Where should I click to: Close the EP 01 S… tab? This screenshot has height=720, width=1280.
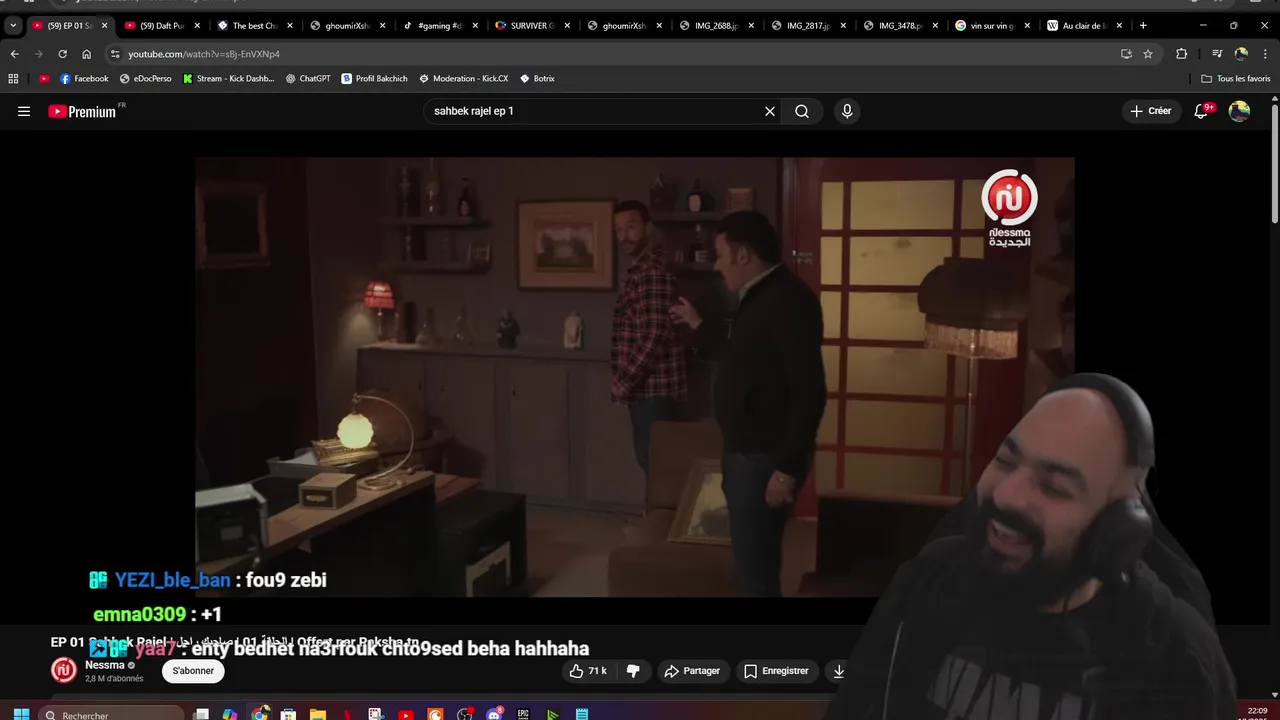(x=104, y=25)
